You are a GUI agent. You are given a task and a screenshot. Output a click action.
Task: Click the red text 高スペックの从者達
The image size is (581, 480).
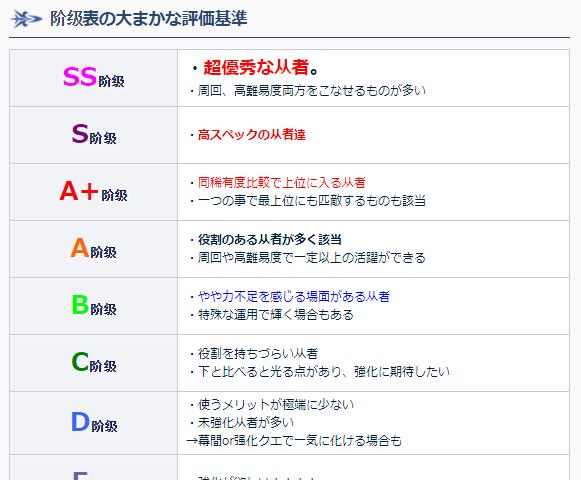click(252, 135)
